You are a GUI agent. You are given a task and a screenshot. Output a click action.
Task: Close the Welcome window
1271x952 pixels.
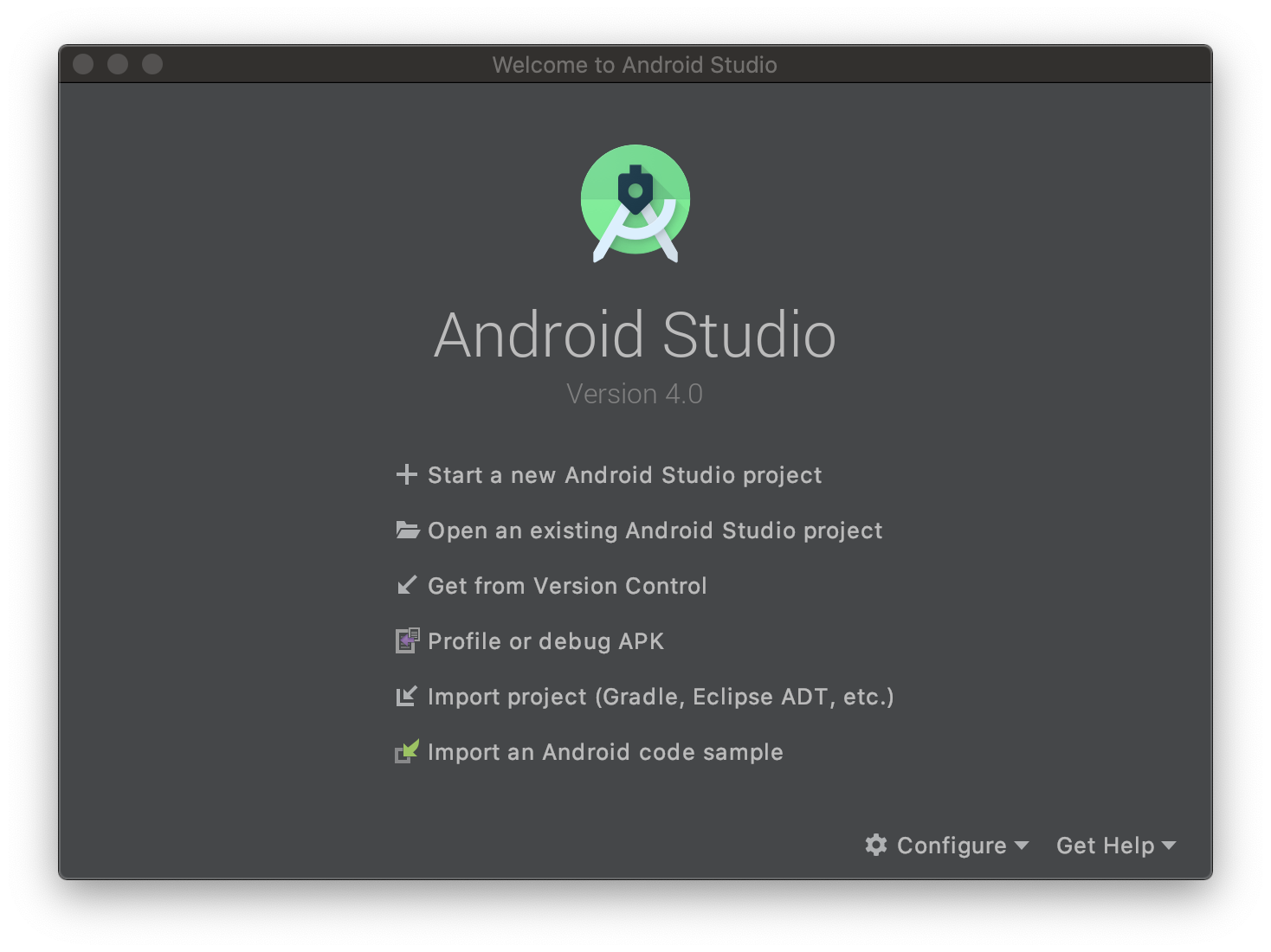pos(83,64)
